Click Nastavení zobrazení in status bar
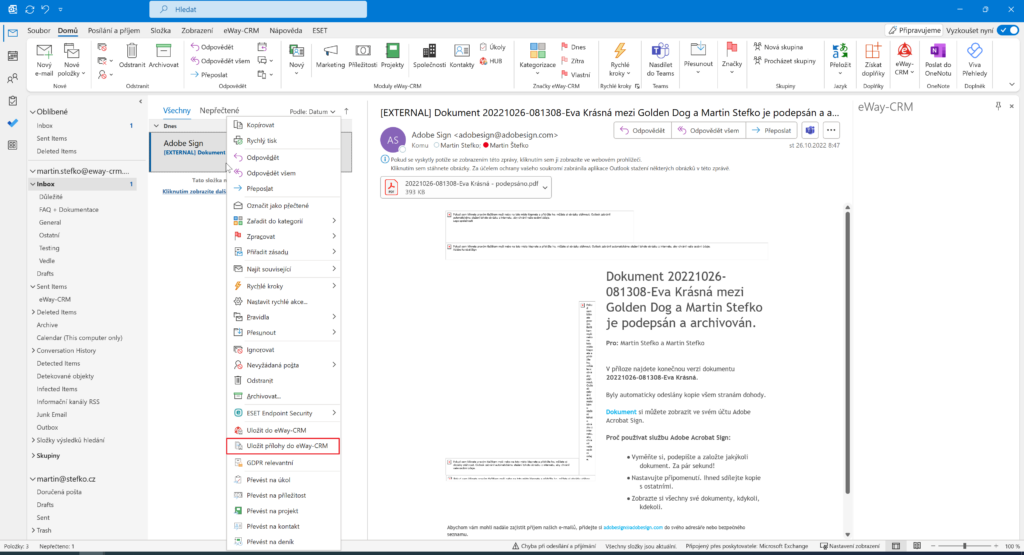The width and height of the screenshot is (1024, 555). [x=850, y=546]
